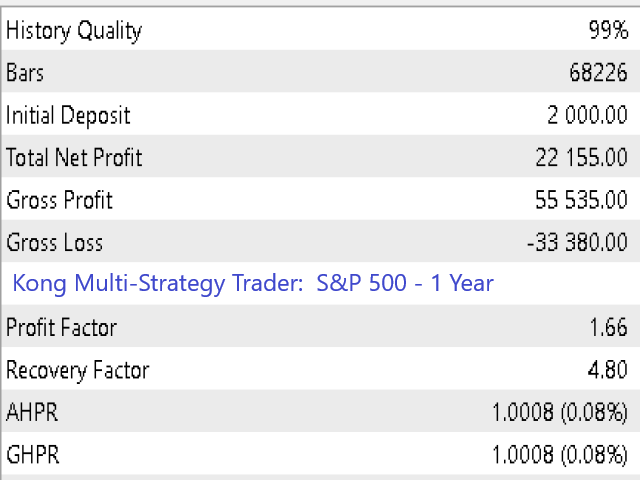Select the Gross Loss label

pyautogui.click(x=54, y=243)
